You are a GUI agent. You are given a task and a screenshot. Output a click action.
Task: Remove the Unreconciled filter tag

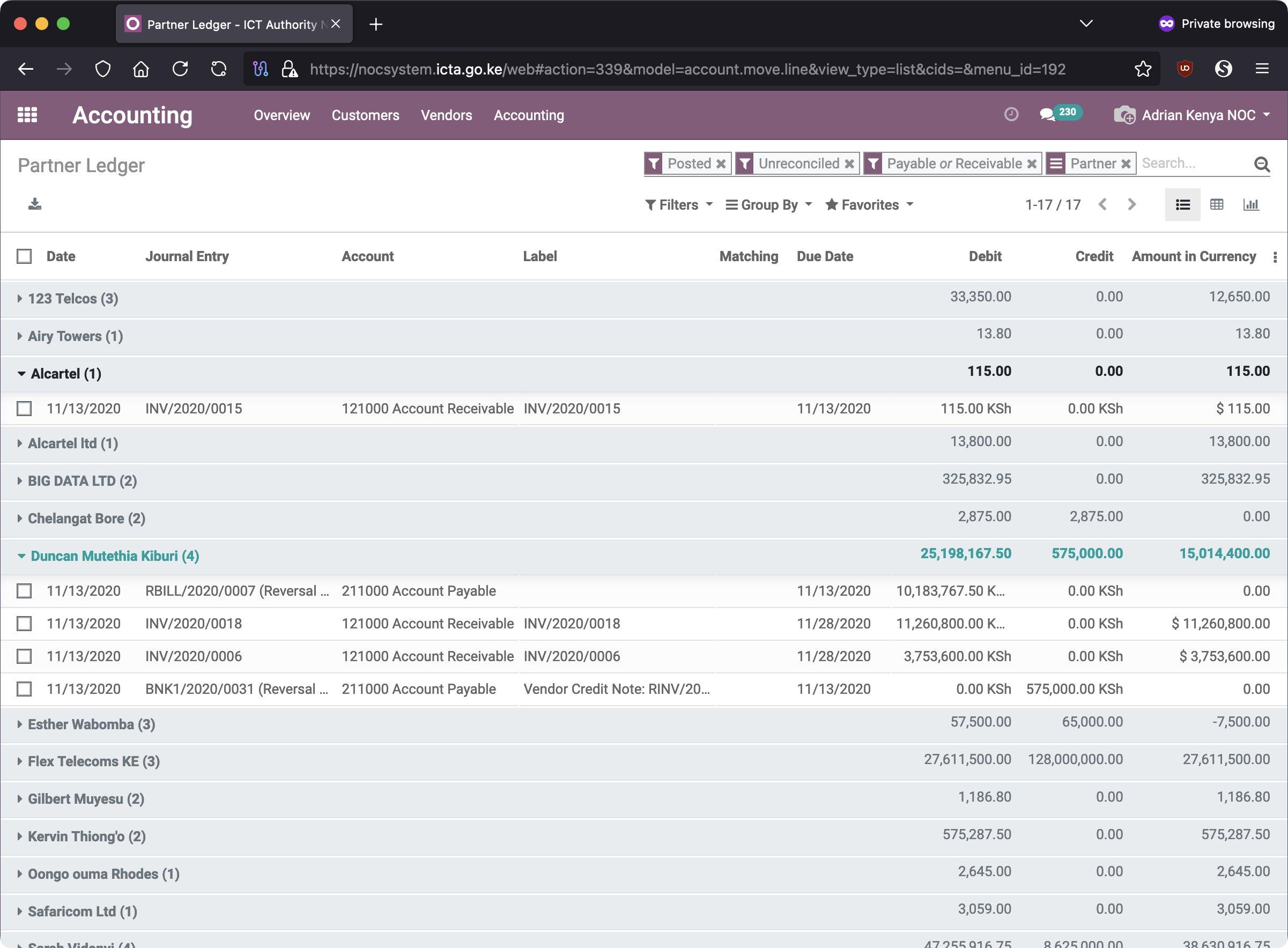(x=850, y=164)
